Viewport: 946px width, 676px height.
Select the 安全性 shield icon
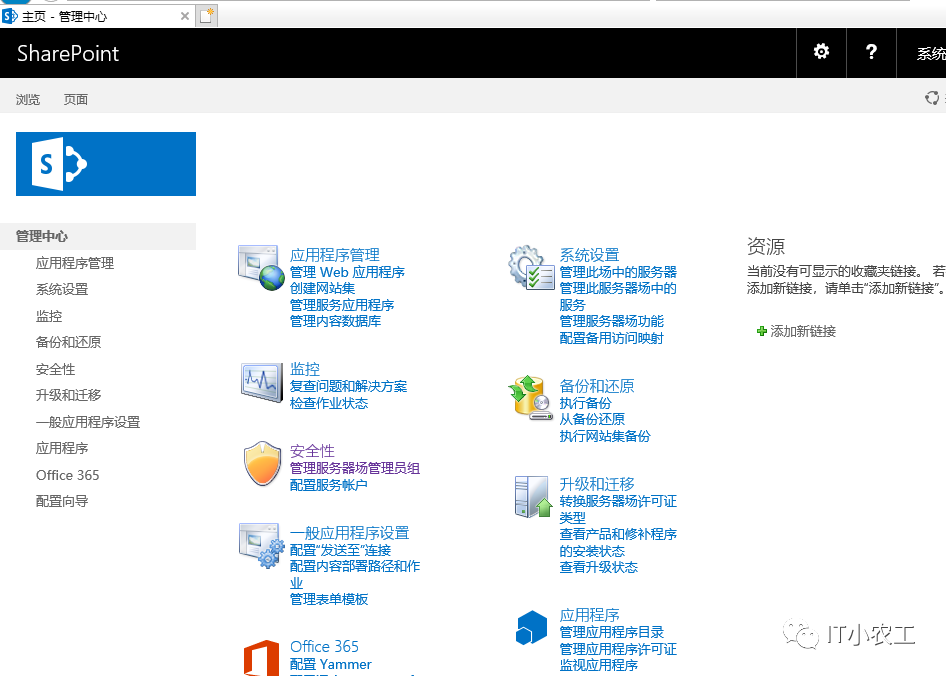pyautogui.click(x=262, y=463)
